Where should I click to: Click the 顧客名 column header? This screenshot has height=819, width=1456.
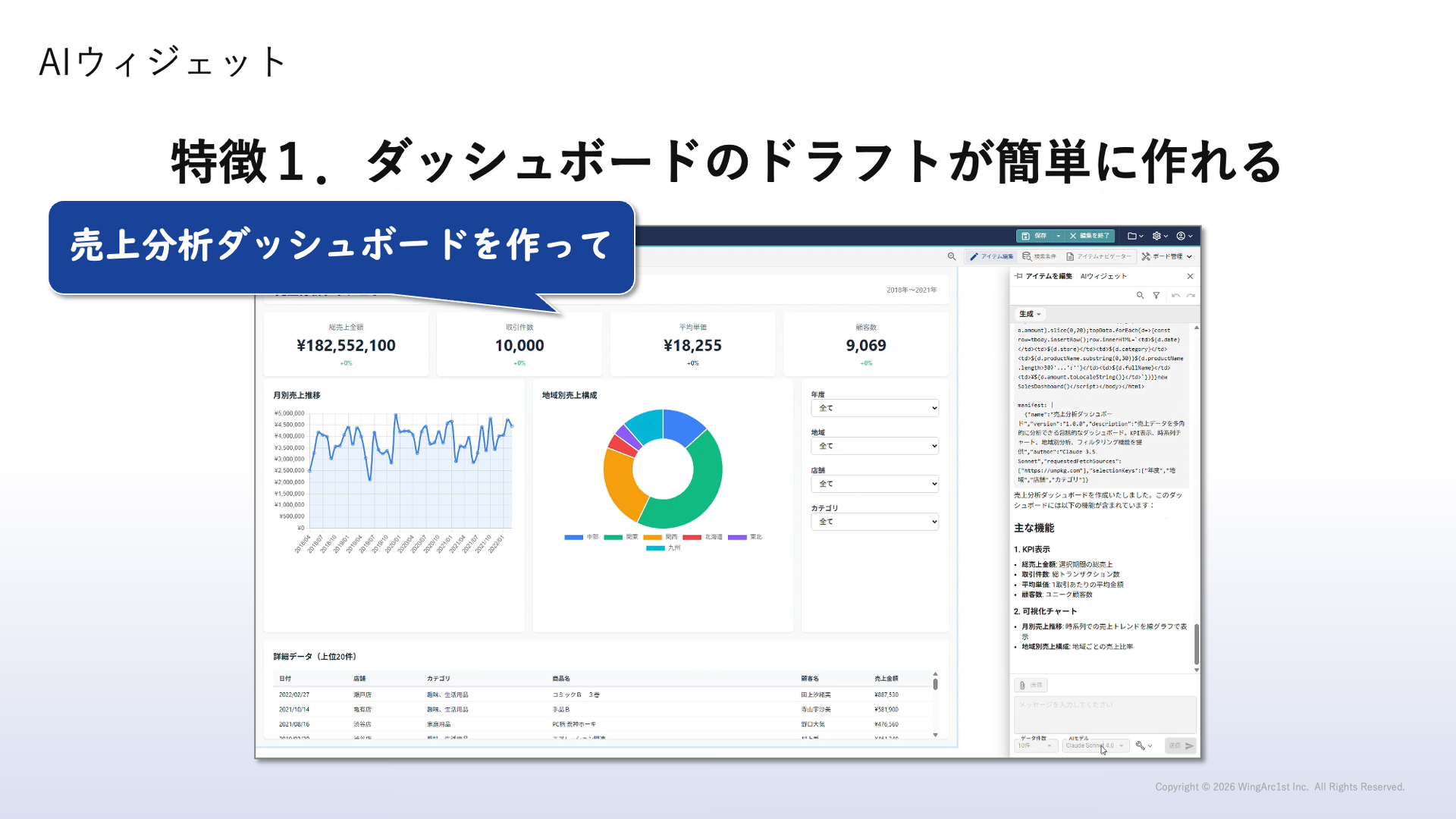coord(810,679)
